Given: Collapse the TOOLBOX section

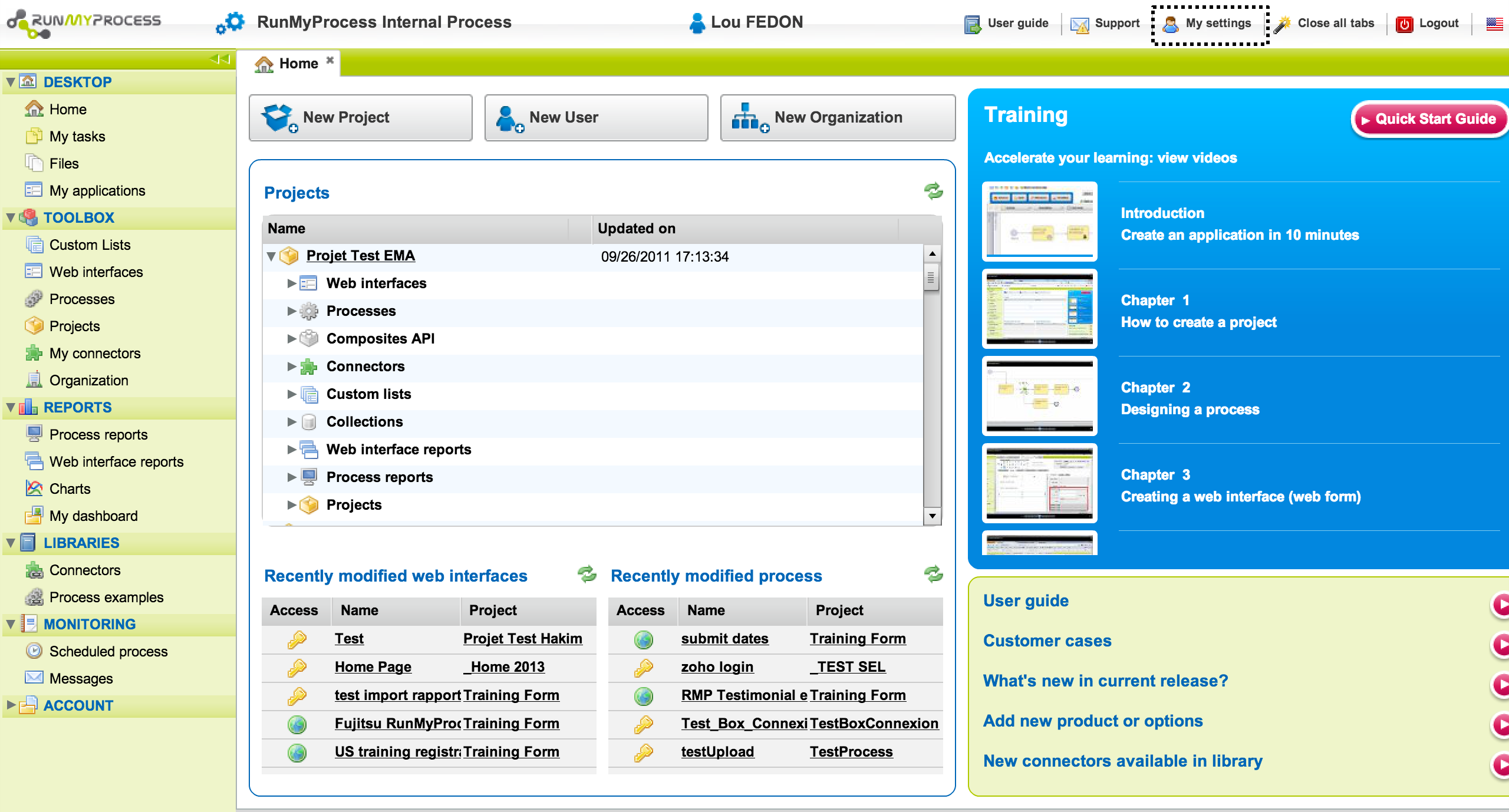Looking at the screenshot, I should tap(11, 217).
